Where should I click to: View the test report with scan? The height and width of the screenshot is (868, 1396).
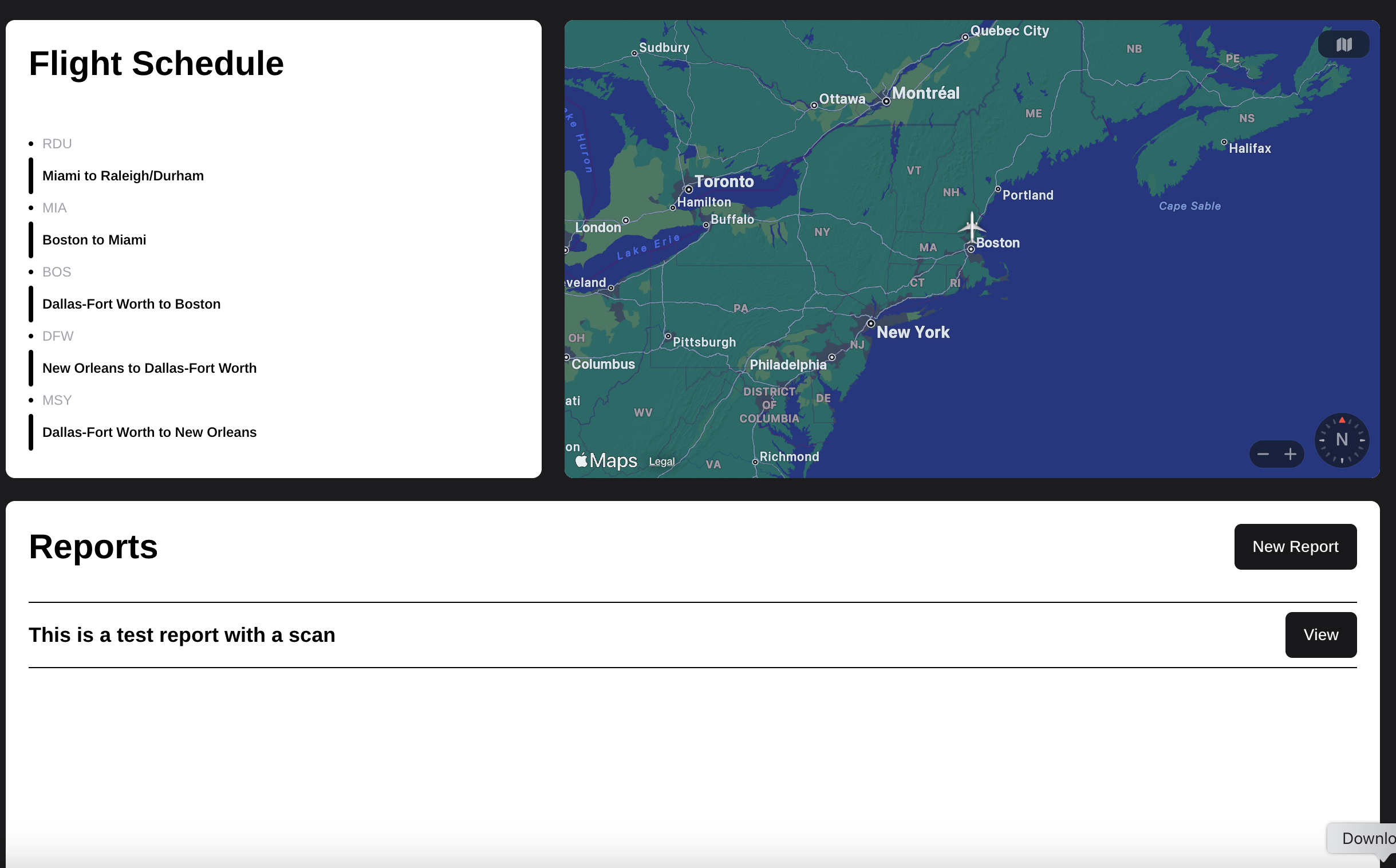click(x=1320, y=634)
